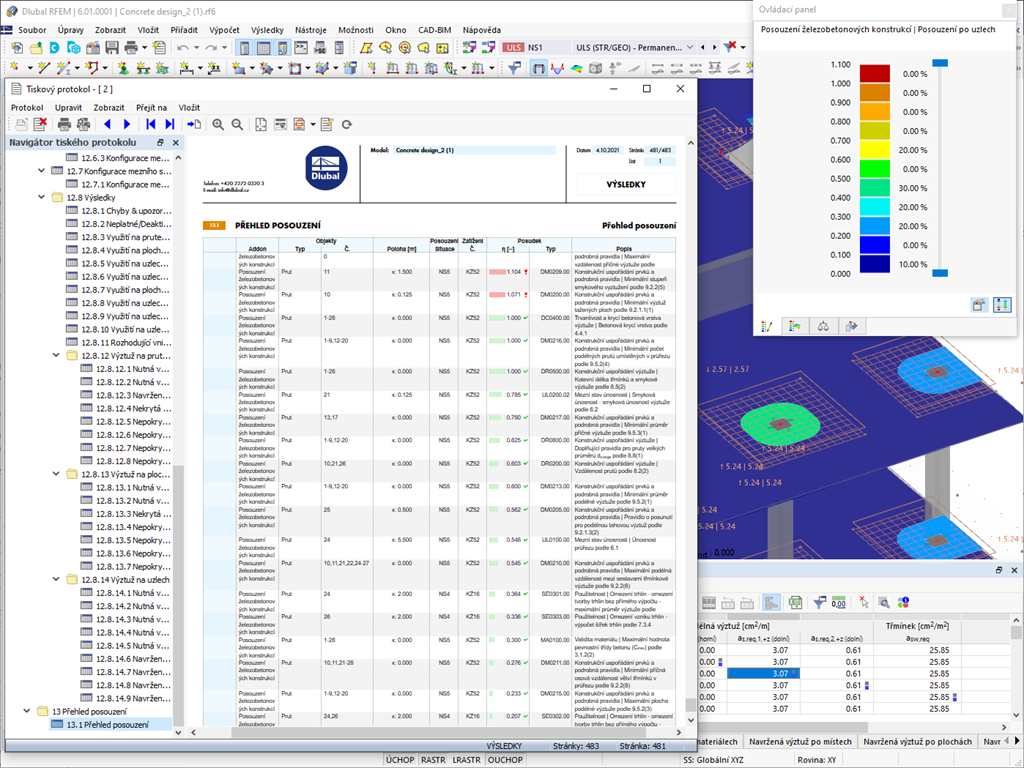Collapse 12.8.12 Výztuž na prut folder
Screen dimensions: 1024x768
click(56, 355)
